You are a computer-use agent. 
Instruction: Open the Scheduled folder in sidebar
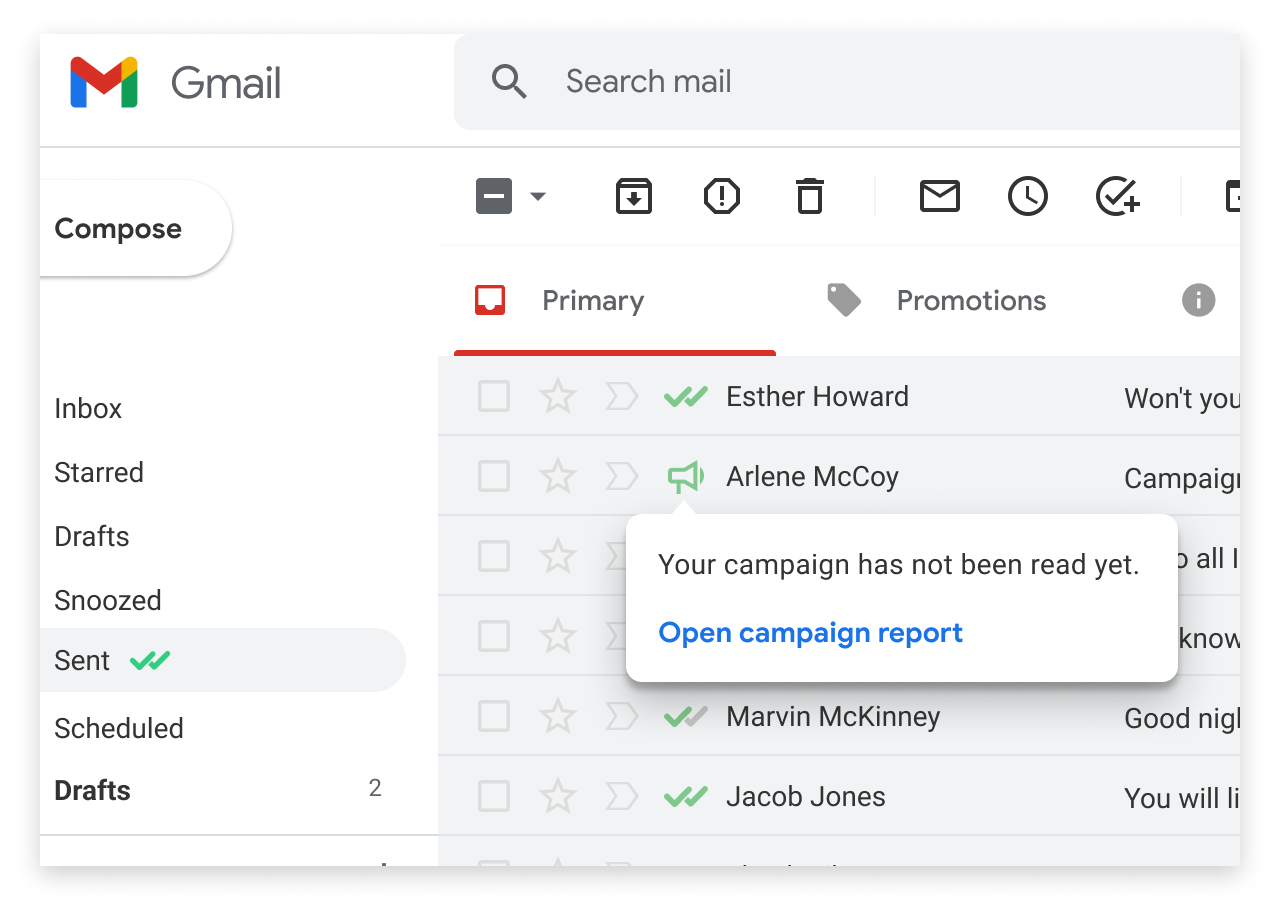(x=119, y=728)
